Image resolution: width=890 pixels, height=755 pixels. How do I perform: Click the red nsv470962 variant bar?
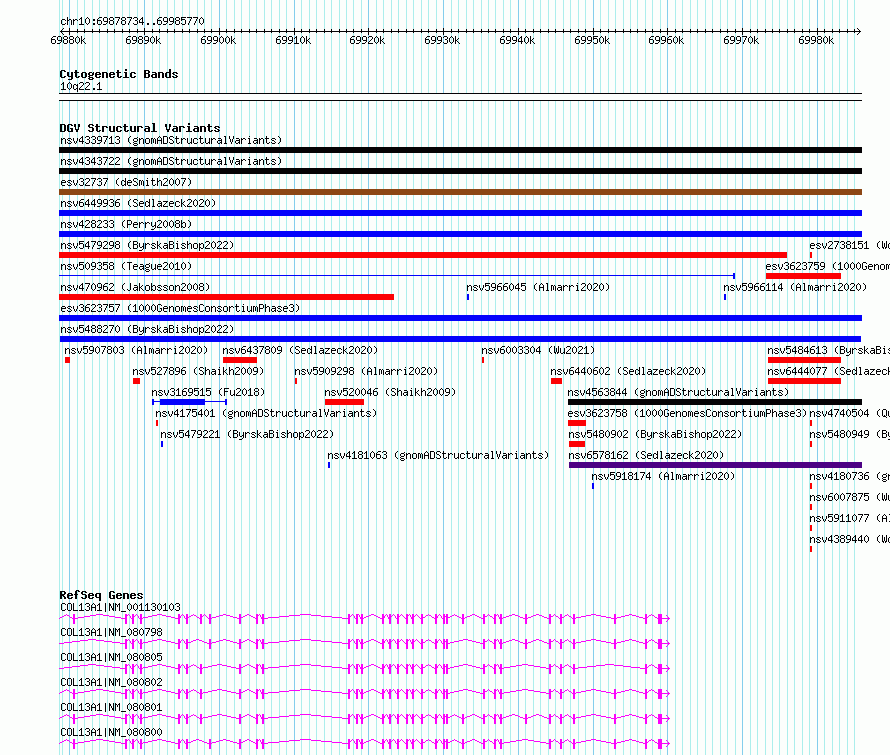[x=226, y=297]
